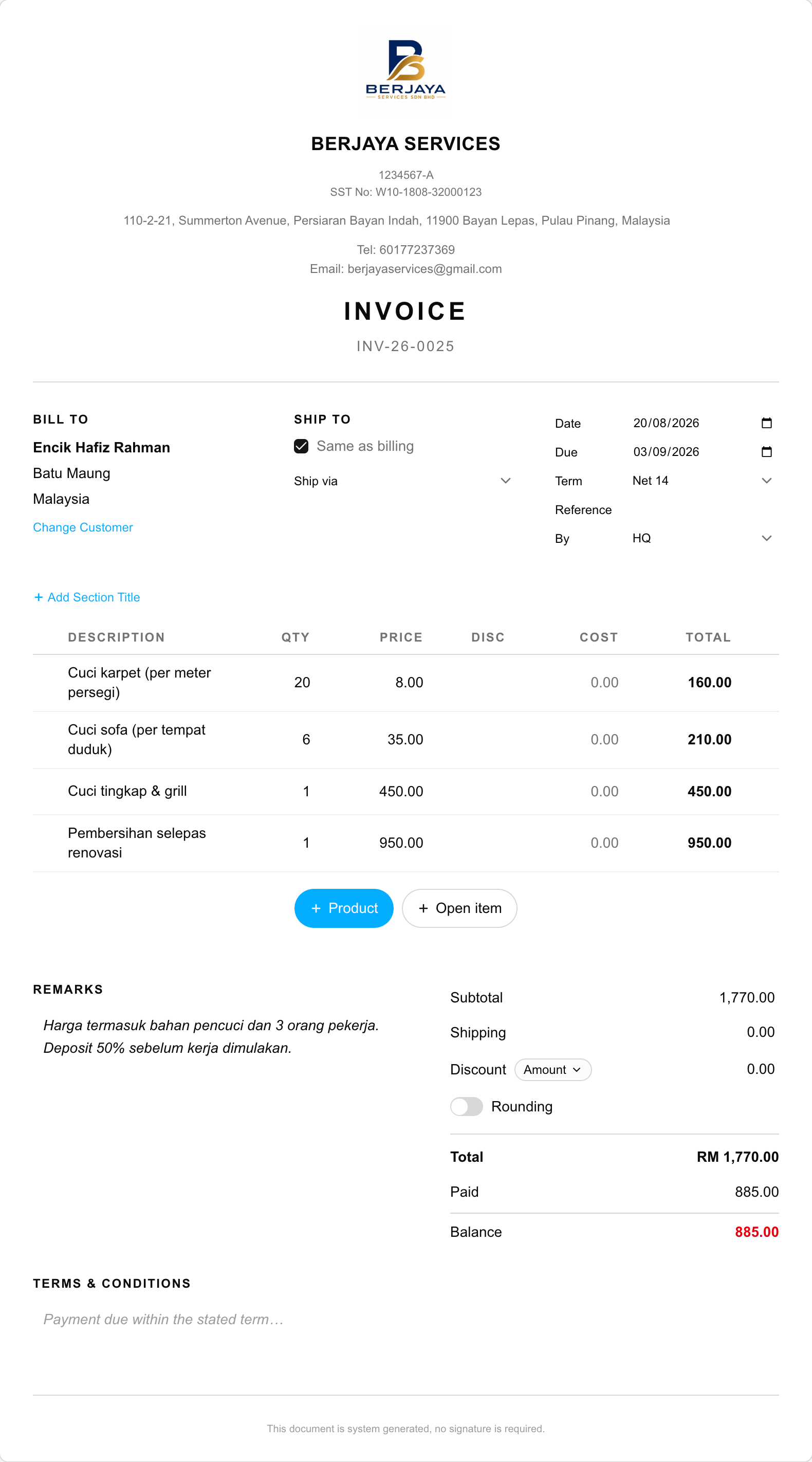Click the company title BERJAYA SERVICES
812x1462 pixels.
(x=405, y=143)
